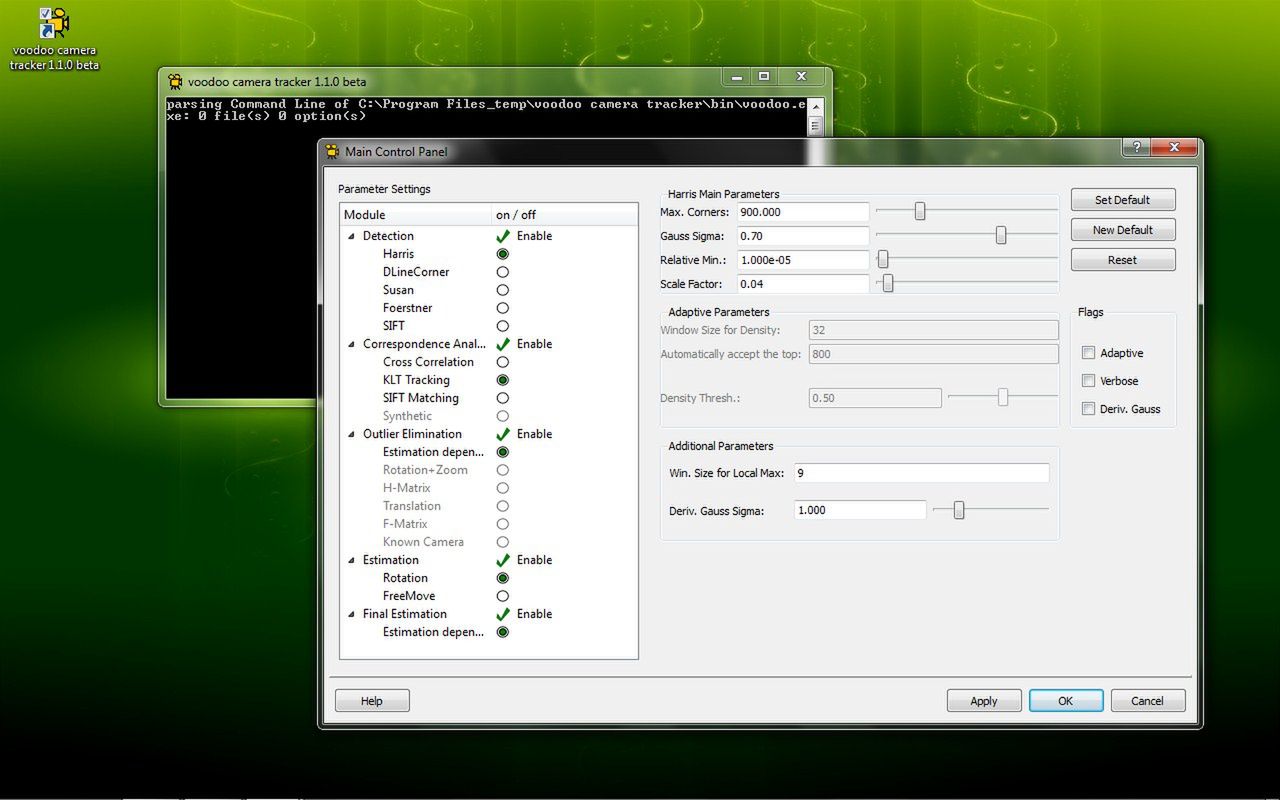The image size is (1280, 800).
Task: Click the Relative Min. input field
Action: [803, 260]
